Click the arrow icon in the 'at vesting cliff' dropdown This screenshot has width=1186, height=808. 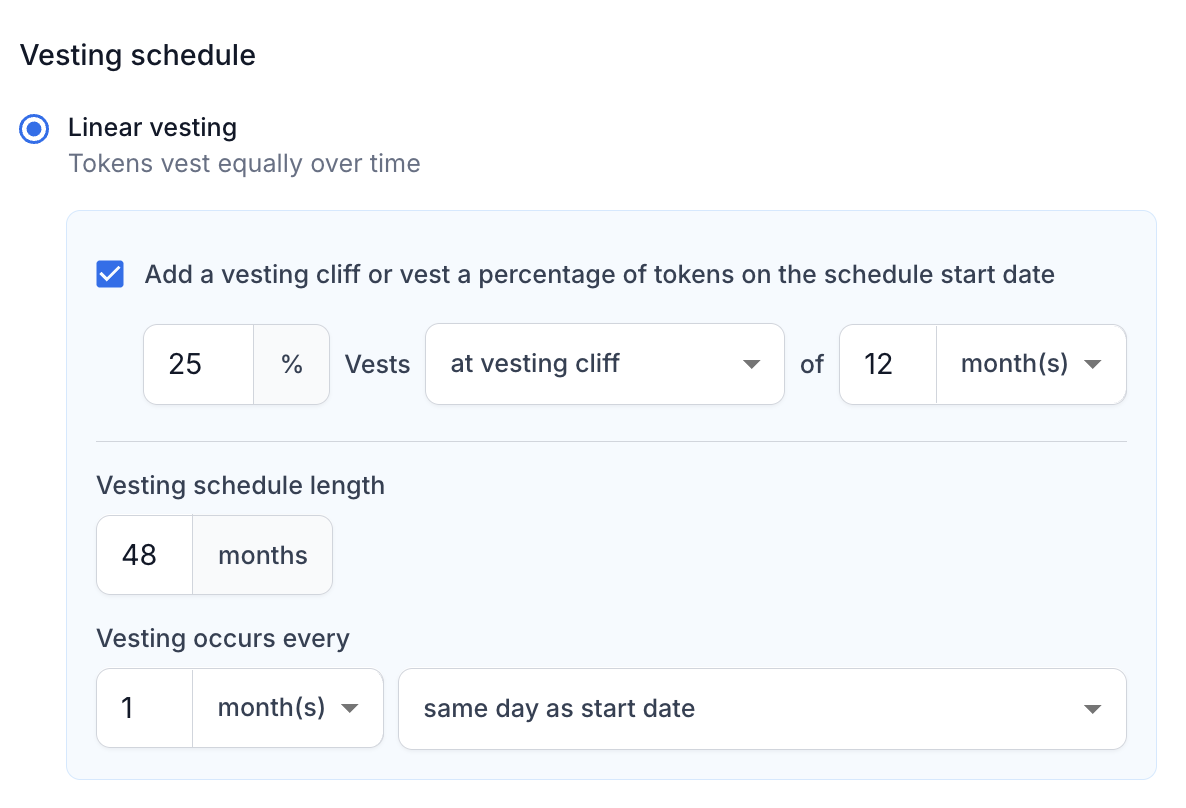click(x=751, y=365)
